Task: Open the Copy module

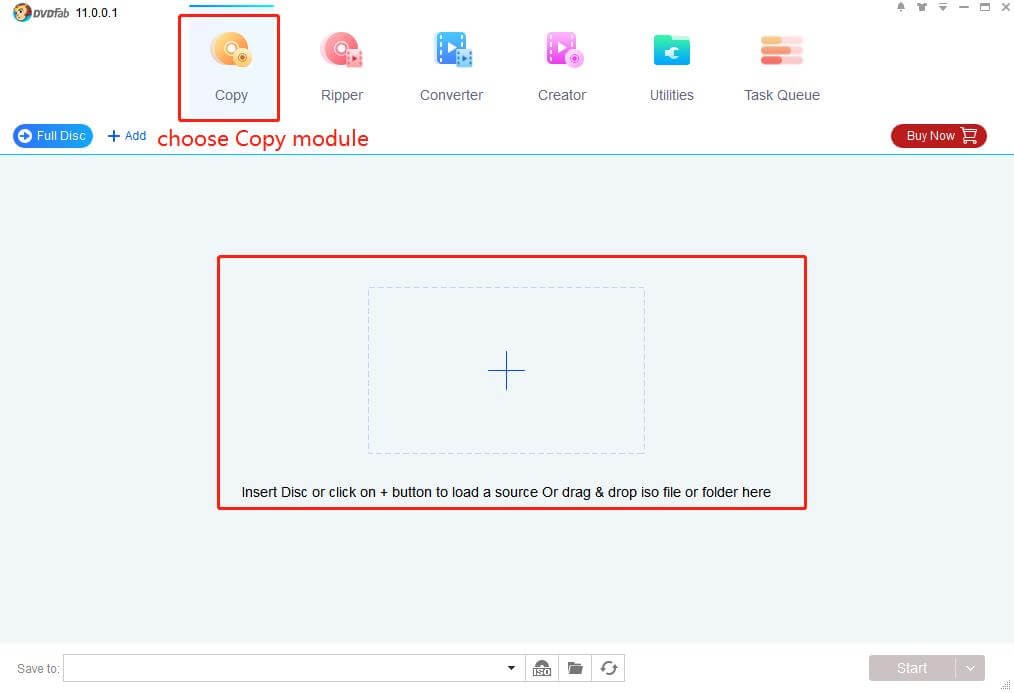Action: 230,66
